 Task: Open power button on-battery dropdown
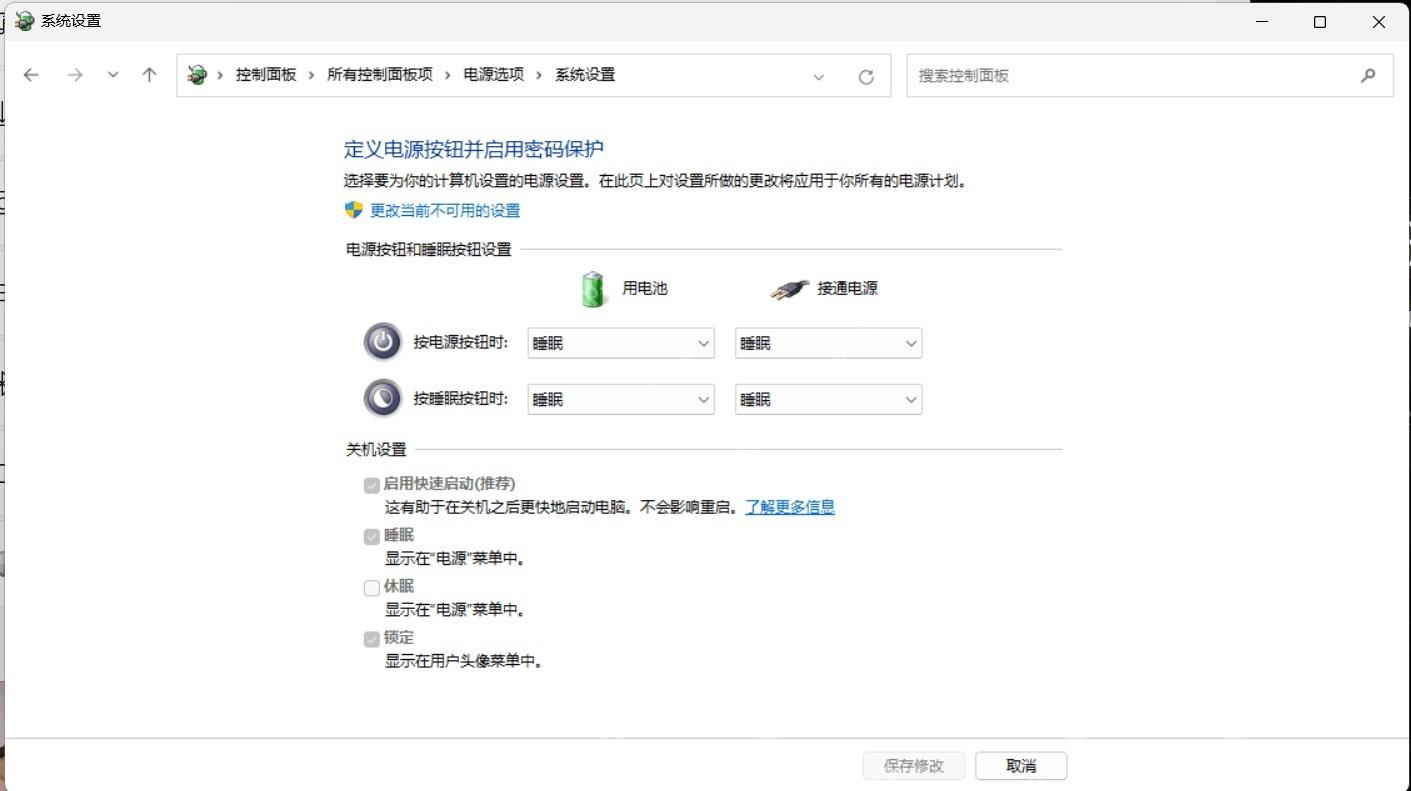(621, 343)
